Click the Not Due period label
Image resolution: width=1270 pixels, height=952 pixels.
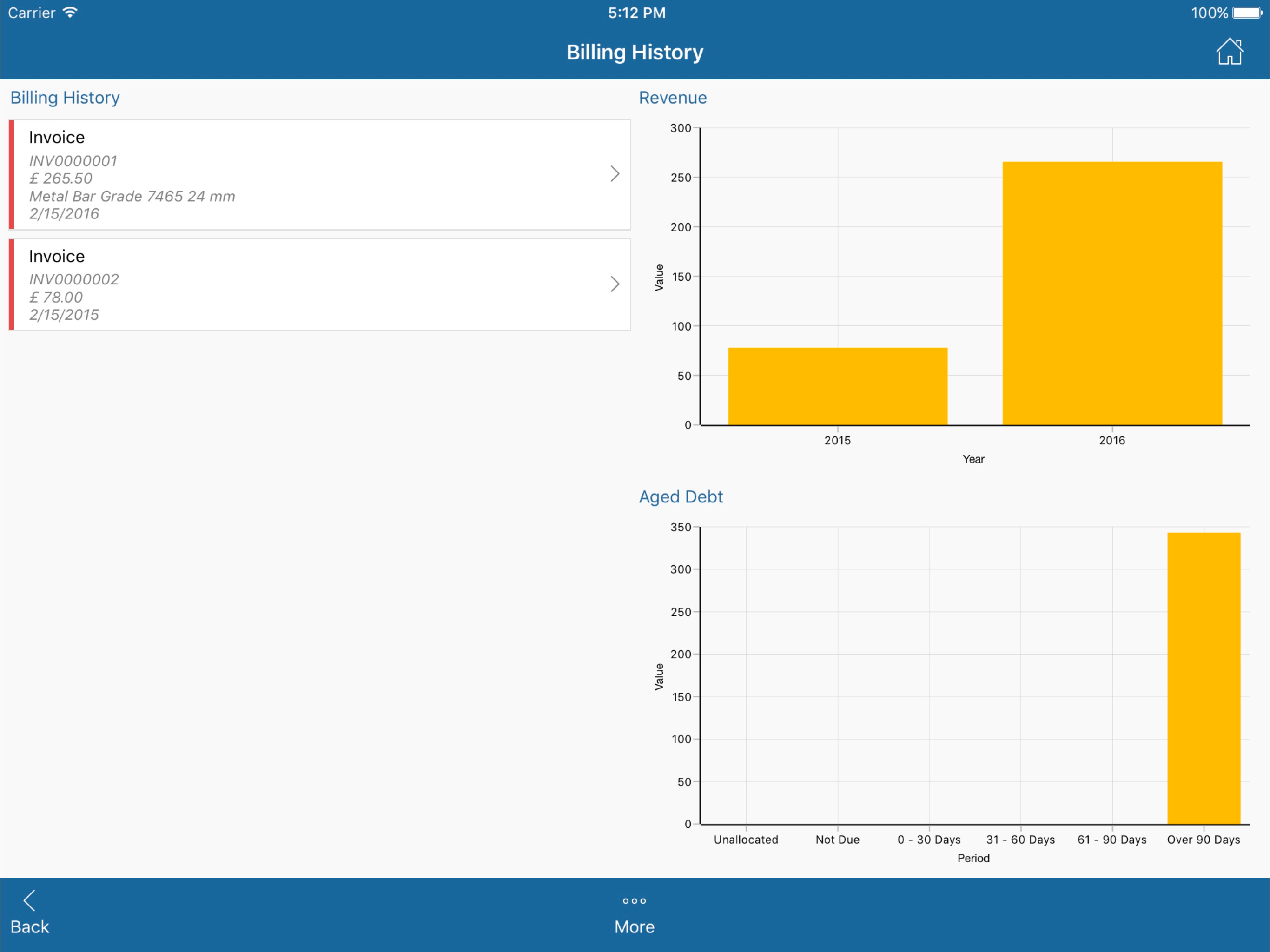(838, 840)
